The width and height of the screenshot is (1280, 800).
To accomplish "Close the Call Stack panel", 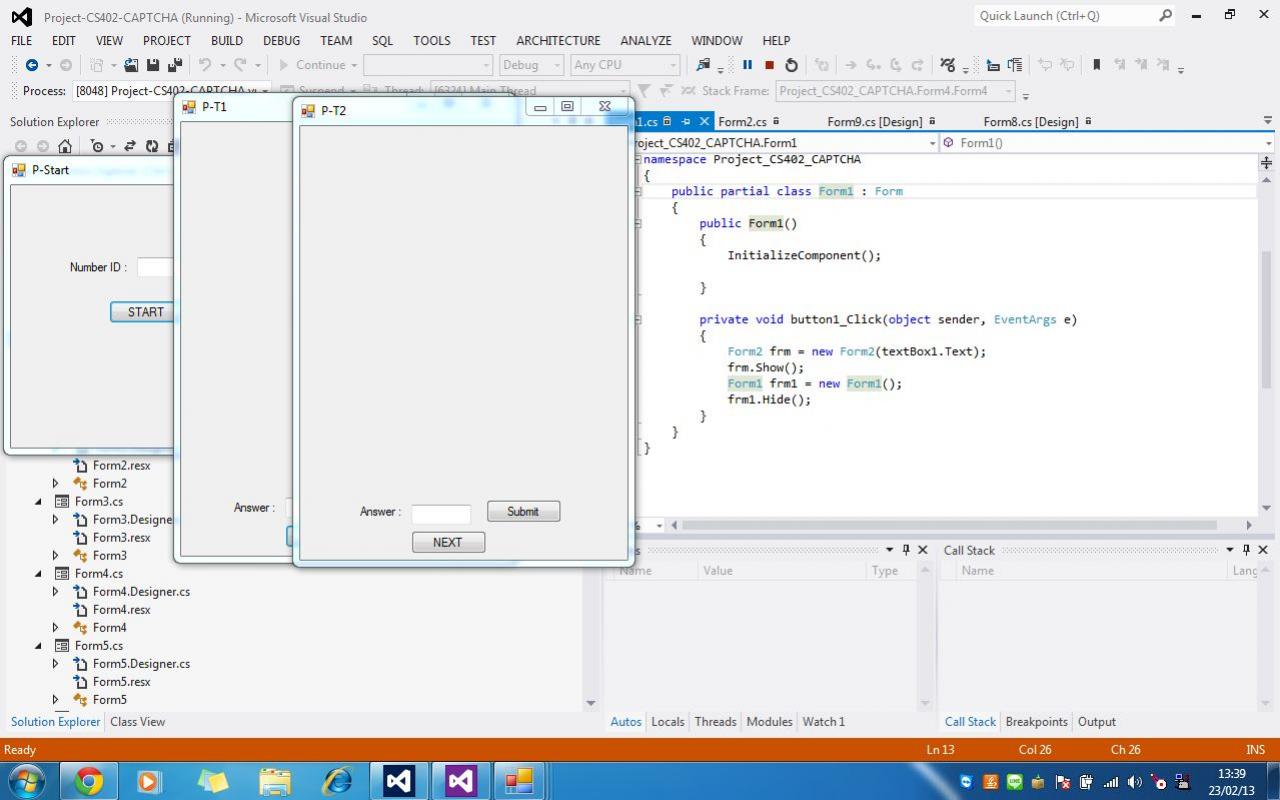I will pos(1263,550).
